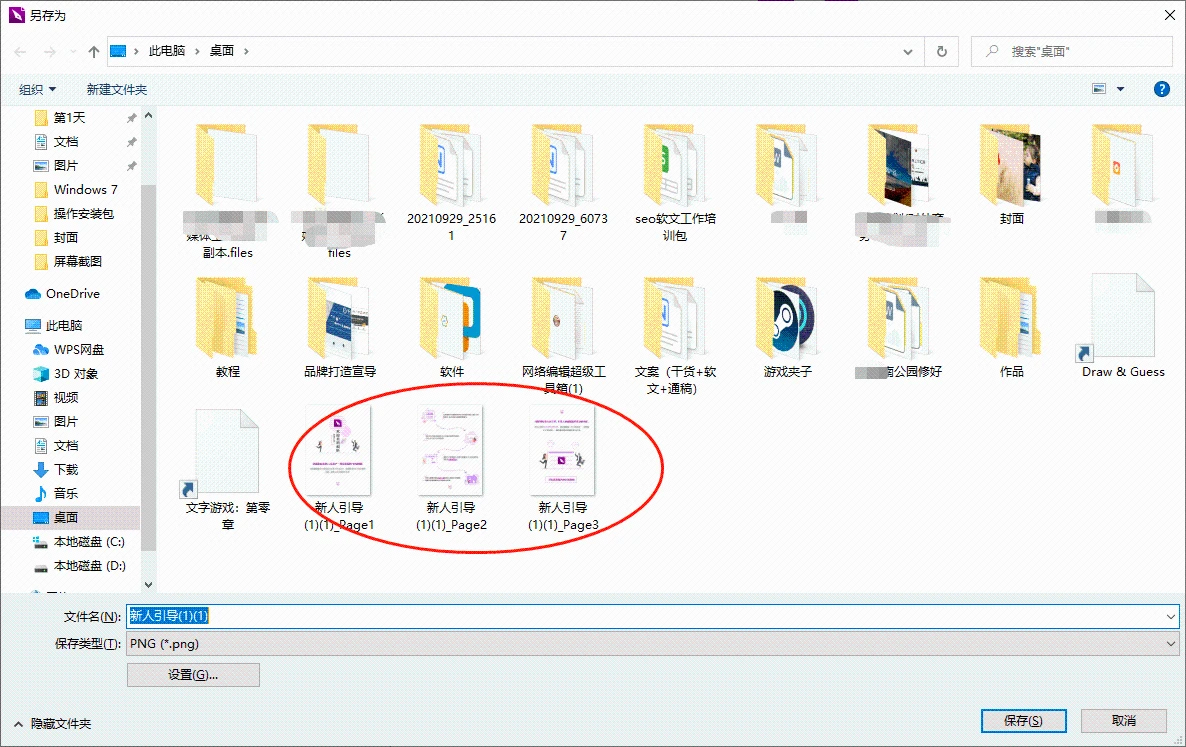The height and width of the screenshot is (747, 1186).
Task: Open view options dropdown arrow
Action: click(1121, 89)
